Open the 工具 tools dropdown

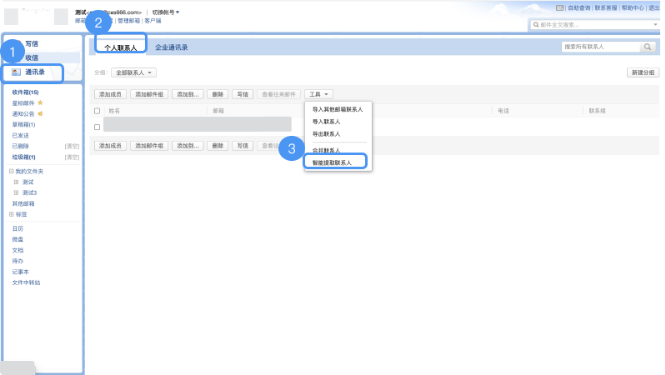[x=319, y=94]
